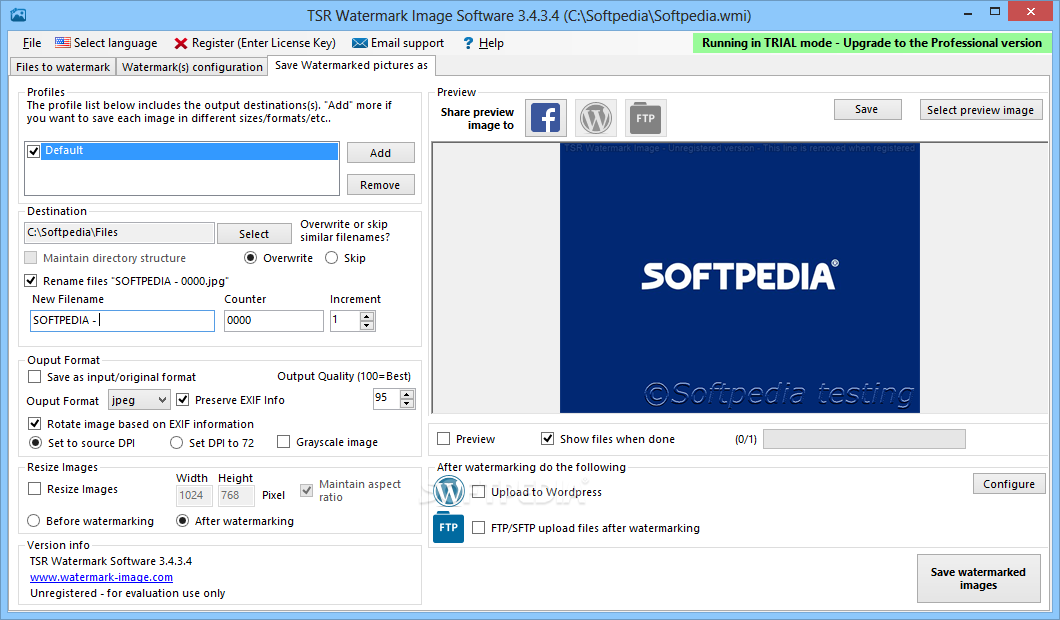Switch to Watermark(s) configuration tab
Screen dimensions: 1060x620
point(192,66)
